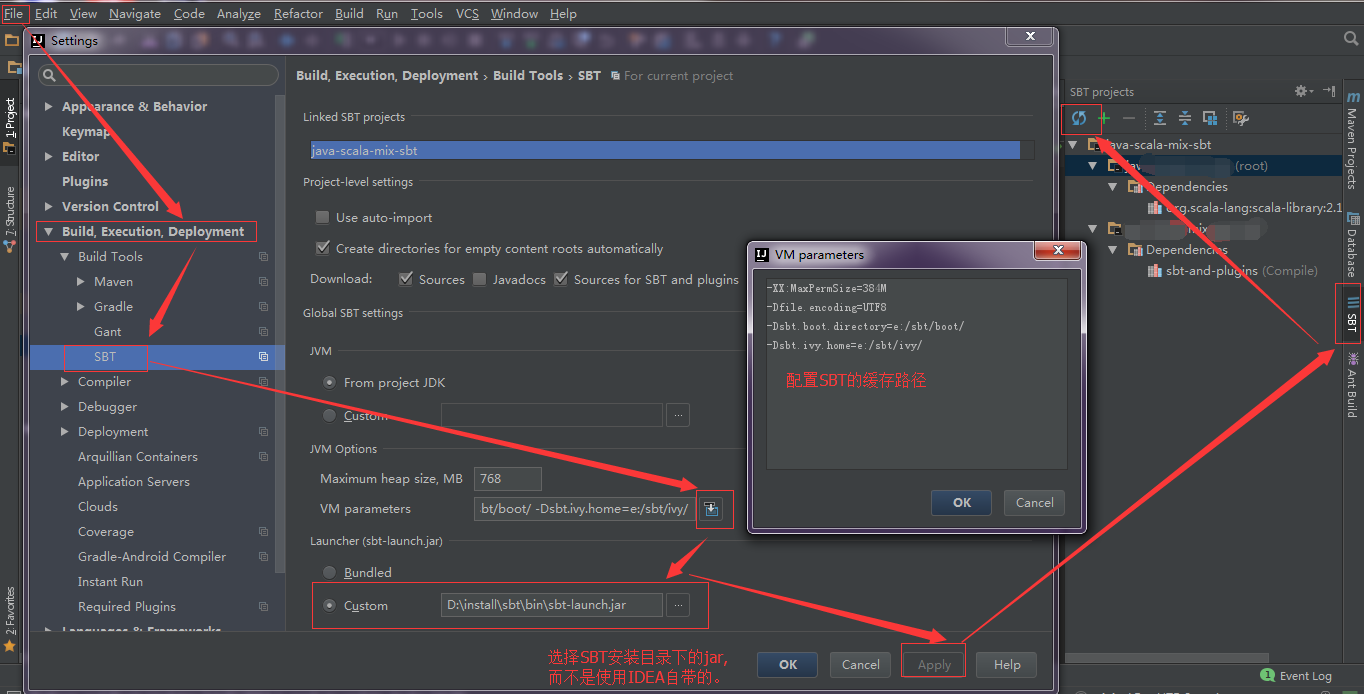This screenshot has width=1364, height=694.
Task: Click the minus remove icon in SBT projects
Action: [x=1129, y=118]
